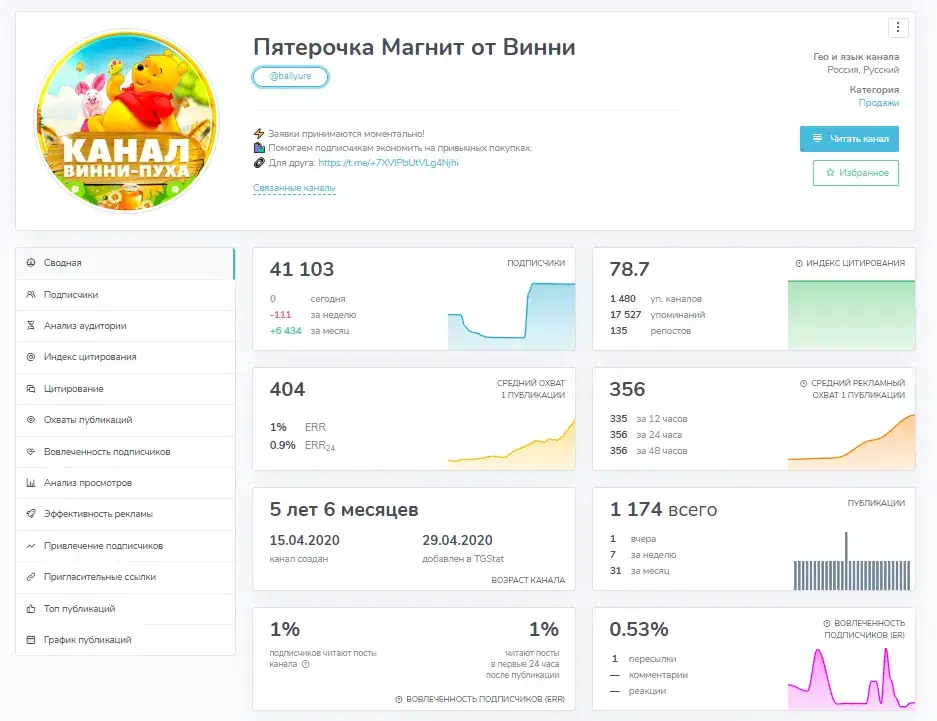937x721 pixels.
Task: Click the subscribers blue growth chart
Action: click(x=512, y=316)
